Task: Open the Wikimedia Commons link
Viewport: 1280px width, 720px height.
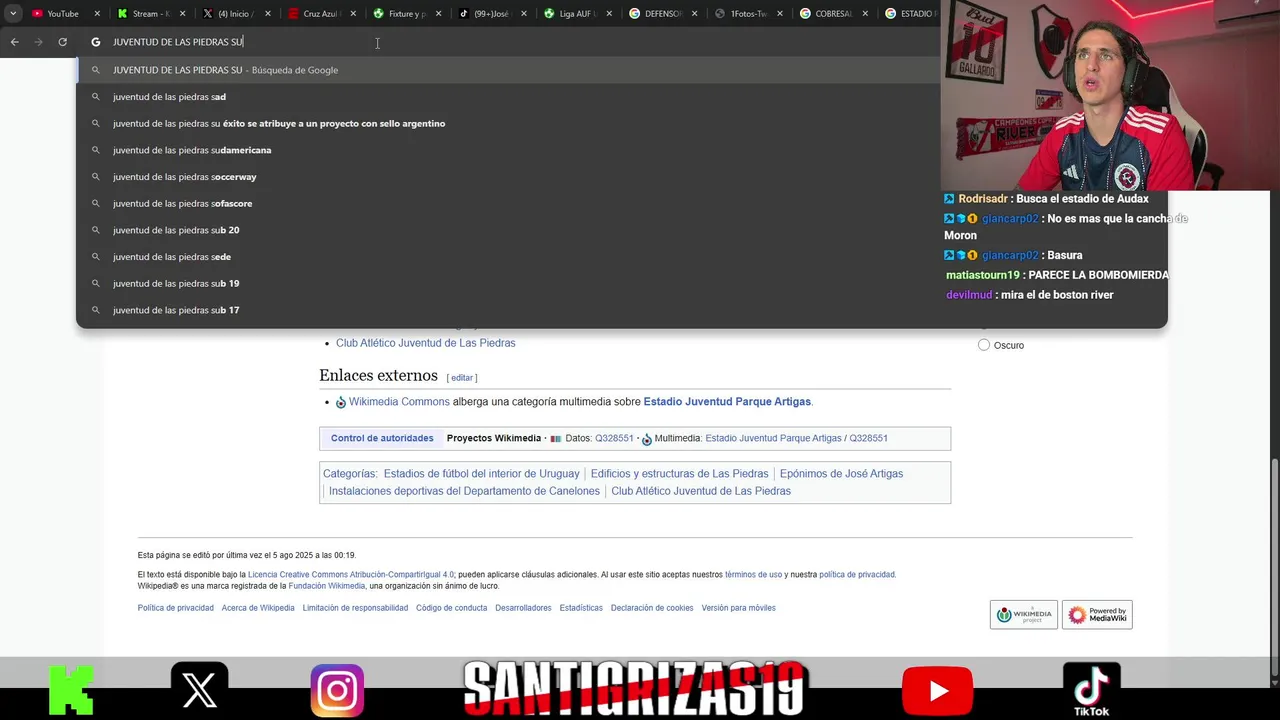Action: pyautogui.click(x=399, y=402)
